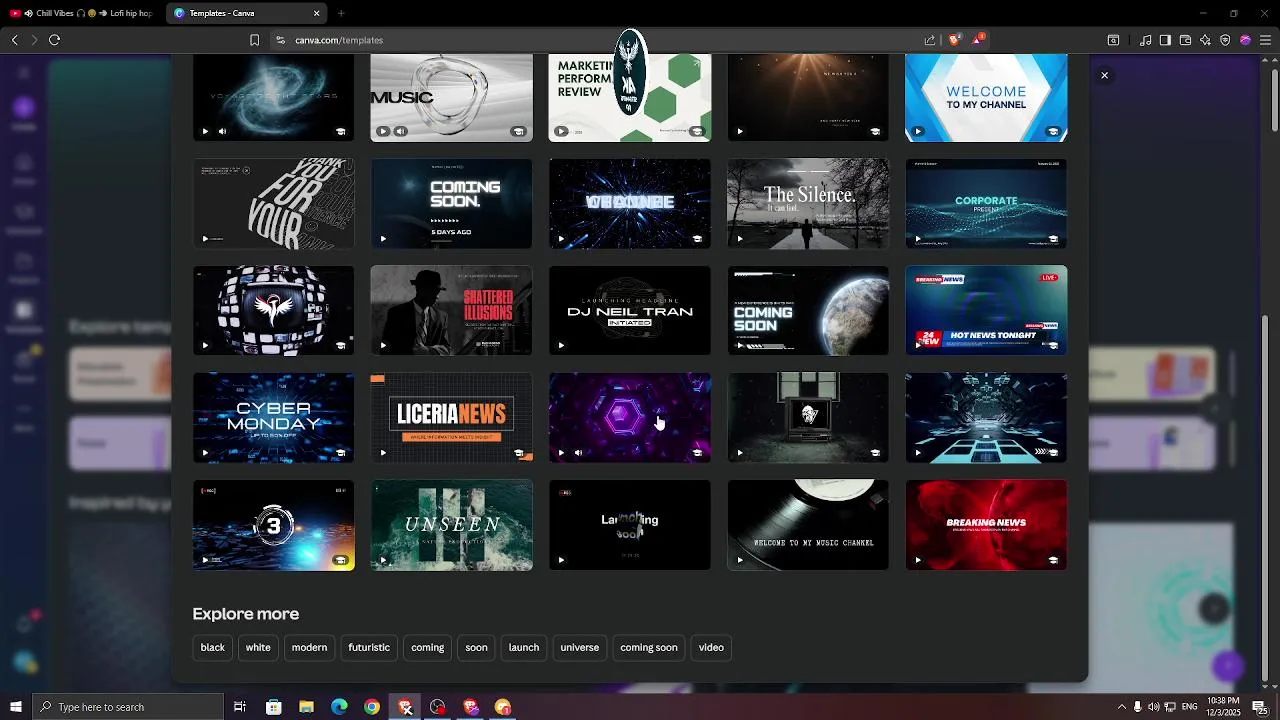Open The Silence template thumbnail
The height and width of the screenshot is (720, 1280).
[x=808, y=203]
